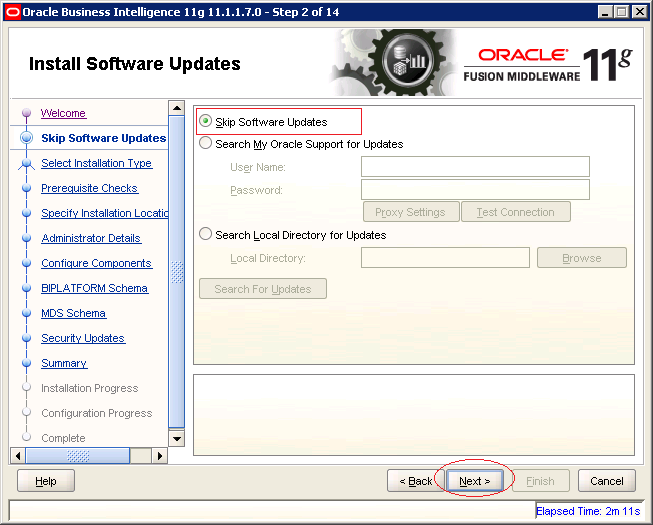
Task: Click the Password input field
Action: coord(475,189)
